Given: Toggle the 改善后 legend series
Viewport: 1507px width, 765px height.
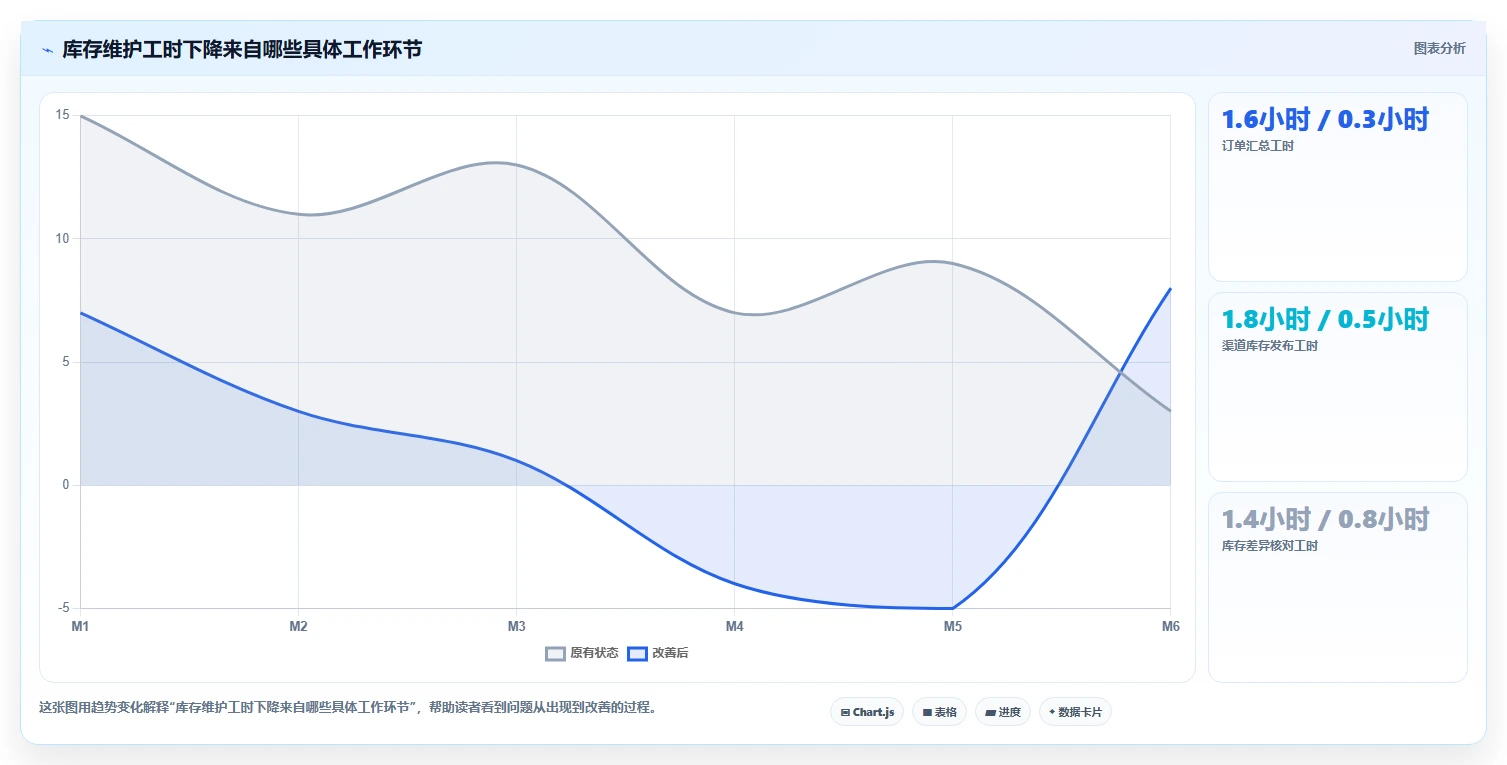Looking at the screenshot, I should (658, 653).
